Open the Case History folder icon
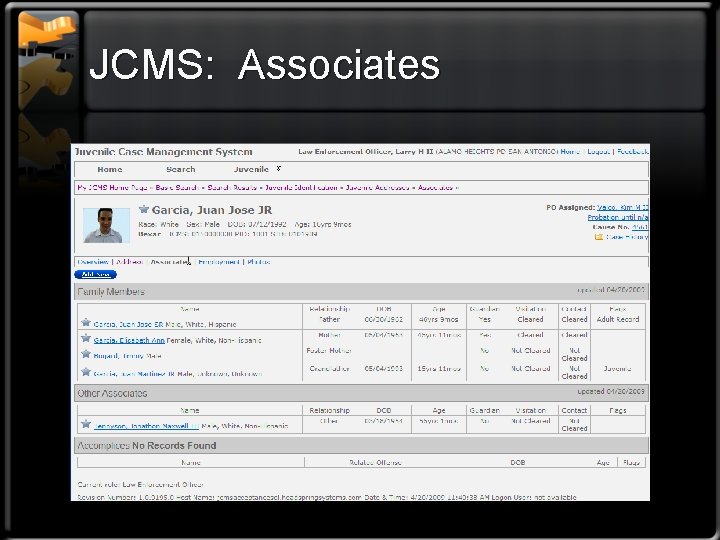This screenshot has width=720, height=540. [x=598, y=237]
